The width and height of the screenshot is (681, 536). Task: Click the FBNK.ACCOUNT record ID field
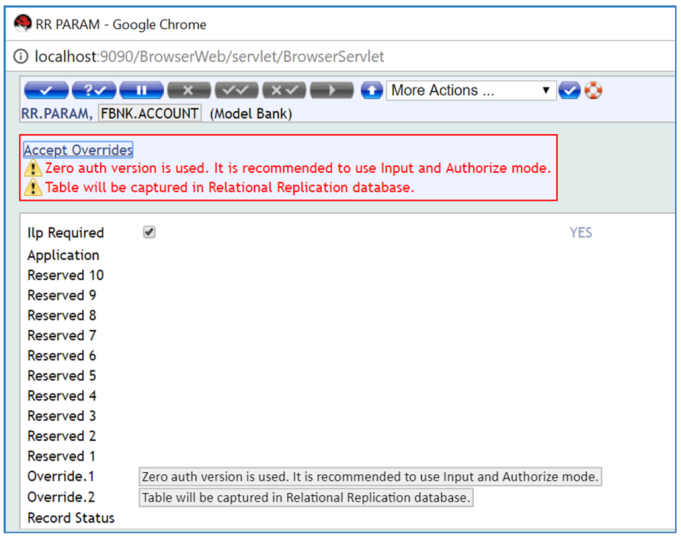click(149, 113)
